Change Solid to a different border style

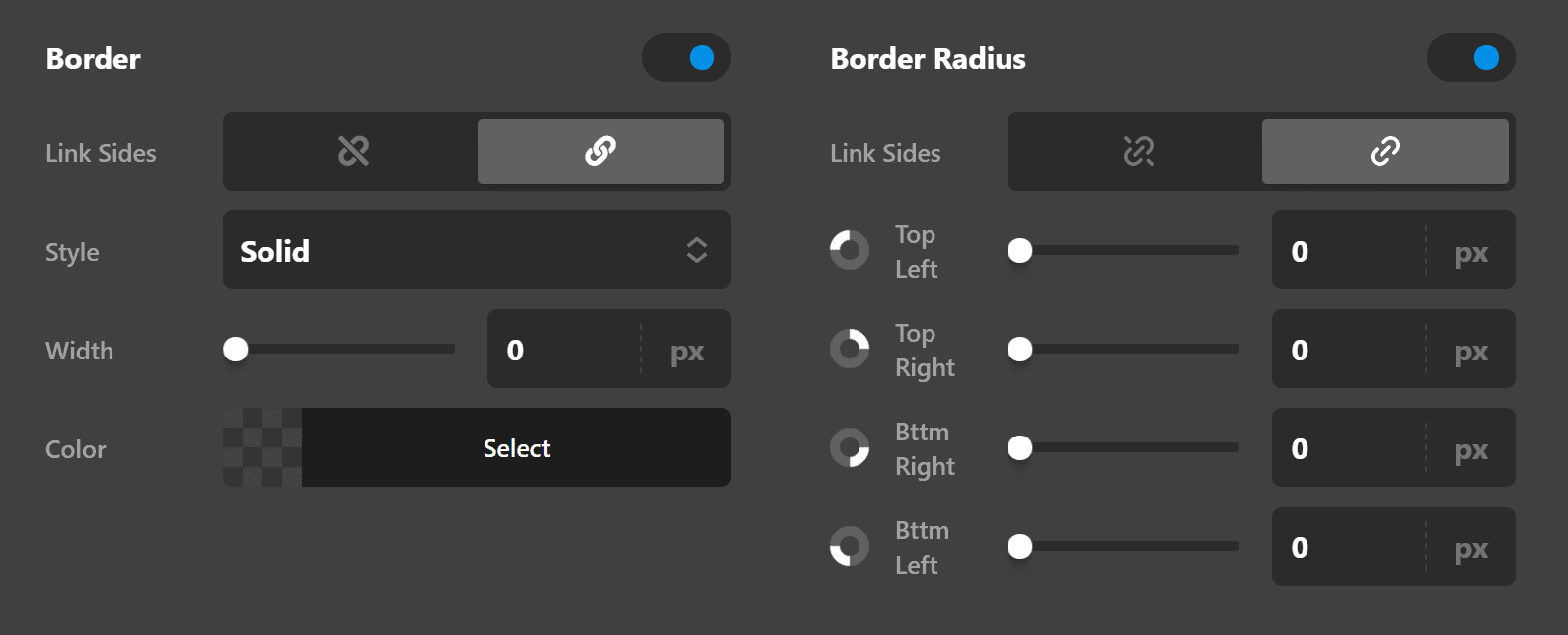click(477, 250)
